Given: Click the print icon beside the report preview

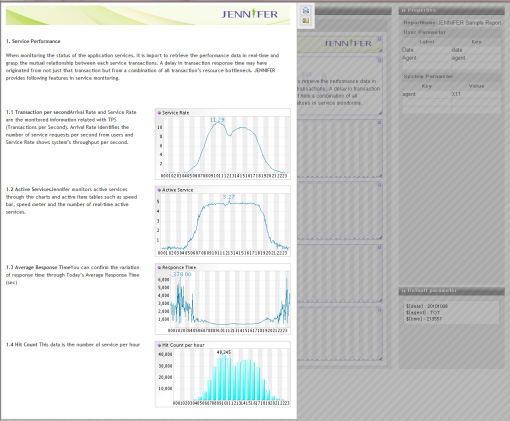Looking at the screenshot, I should [x=306, y=10].
